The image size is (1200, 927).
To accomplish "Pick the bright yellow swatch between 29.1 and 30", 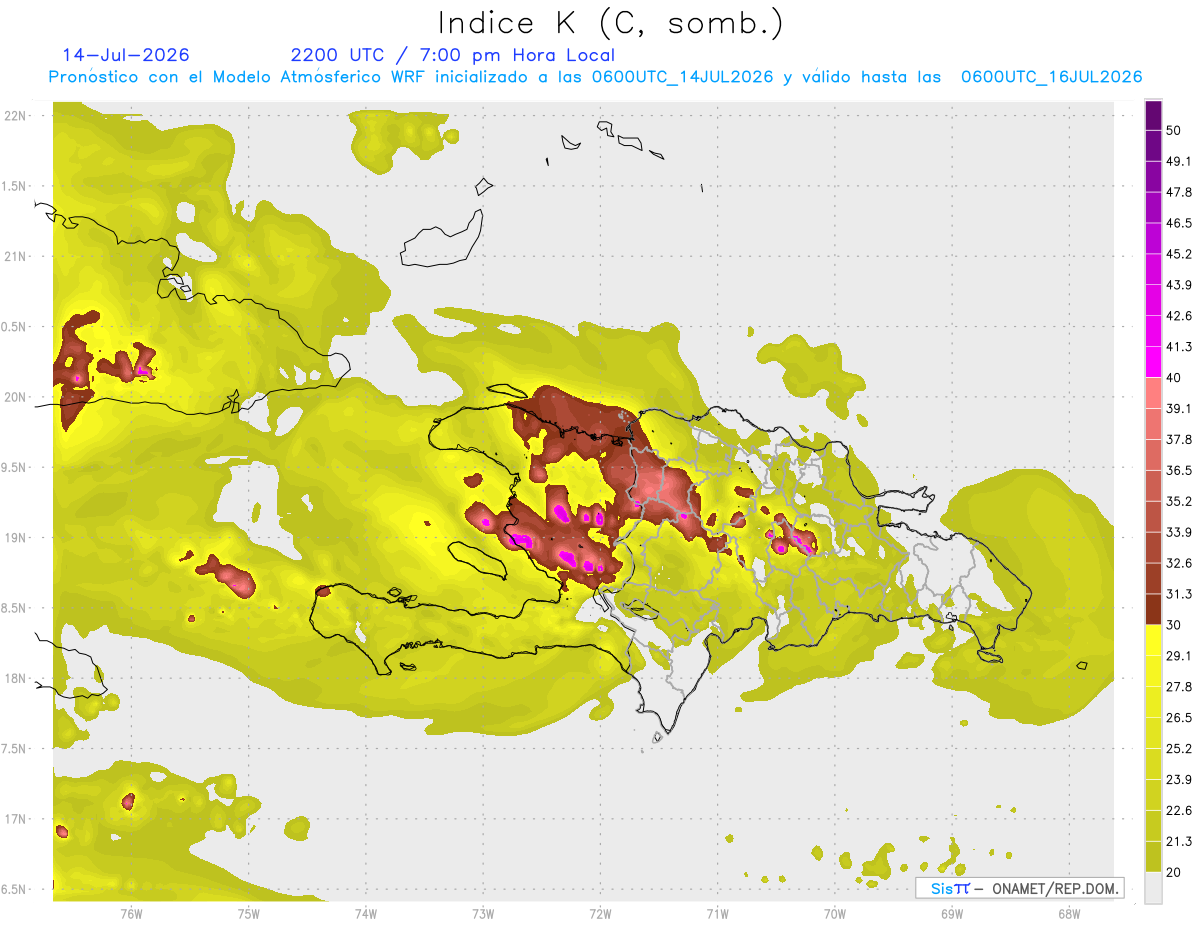I will pyautogui.click(x=1153, y=640).
